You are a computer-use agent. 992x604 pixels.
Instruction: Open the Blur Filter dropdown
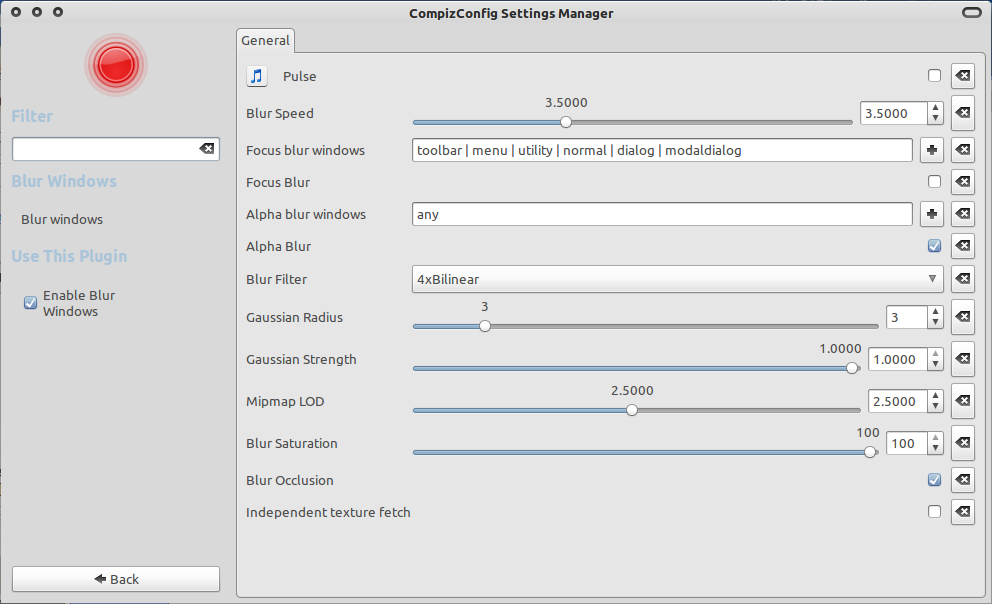[677, 279]
